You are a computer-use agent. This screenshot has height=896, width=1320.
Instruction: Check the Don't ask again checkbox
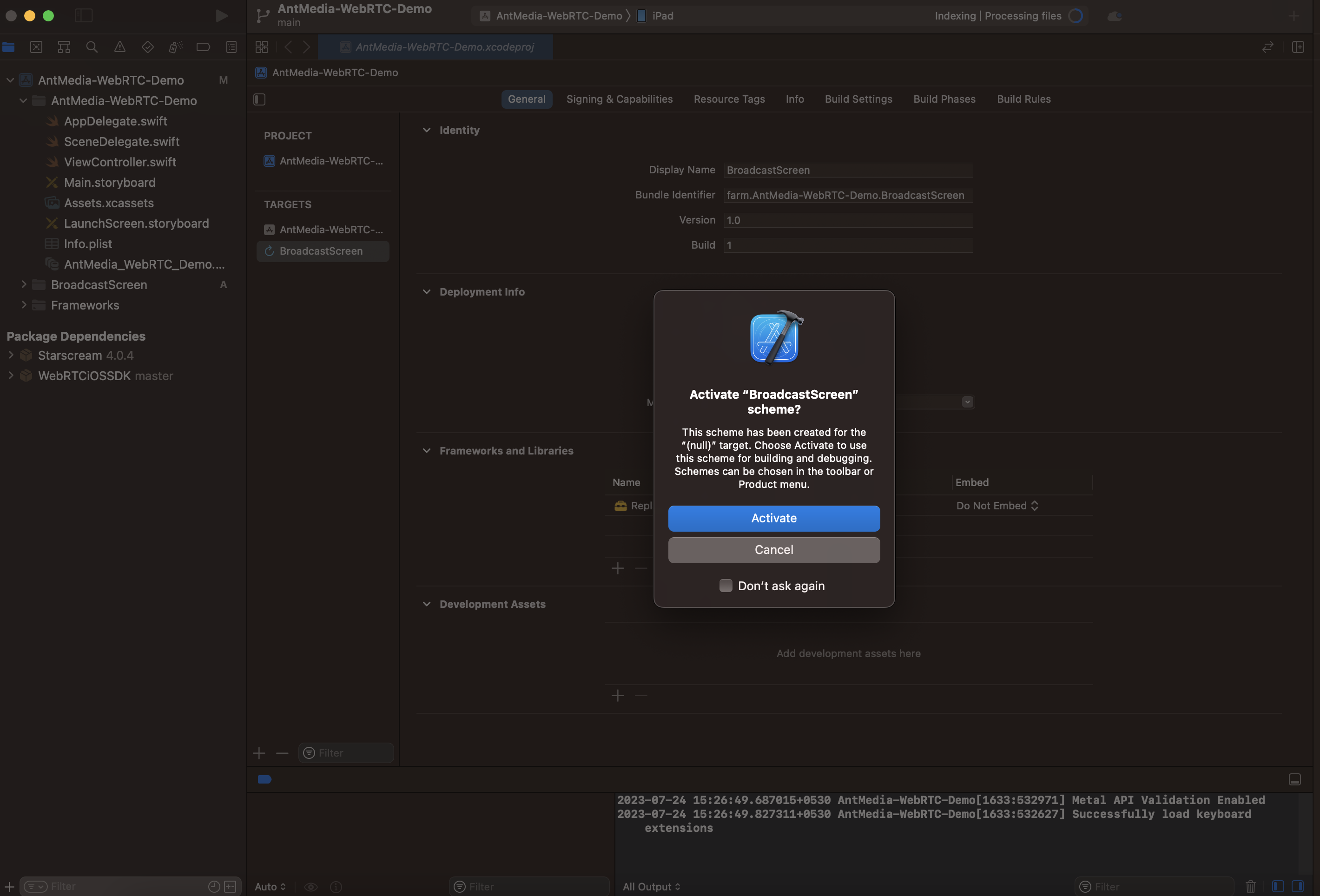726,586
